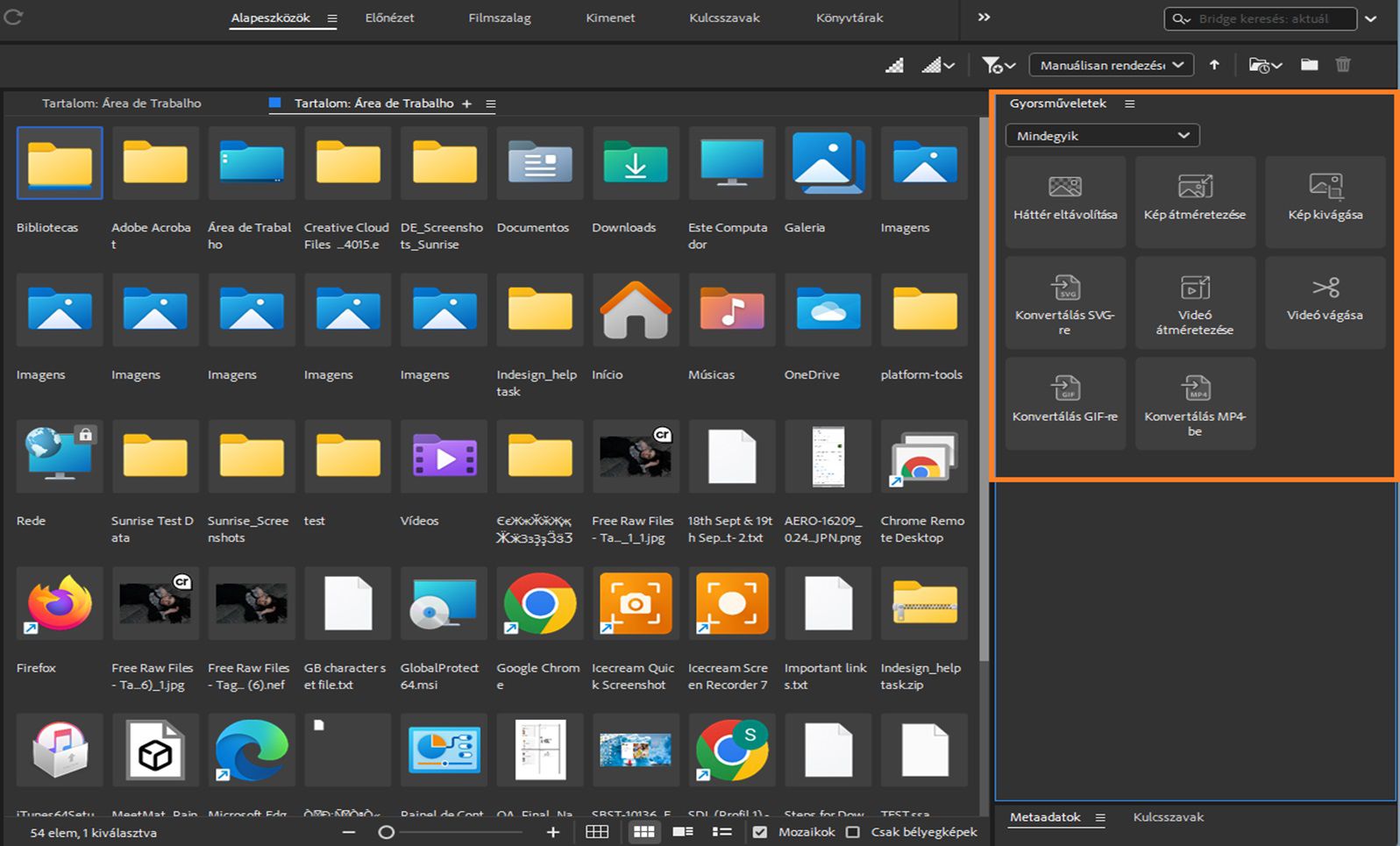1400x846 pixels.
Task: Toggle ascending sort order arrow
Action: pos(1214,65)
